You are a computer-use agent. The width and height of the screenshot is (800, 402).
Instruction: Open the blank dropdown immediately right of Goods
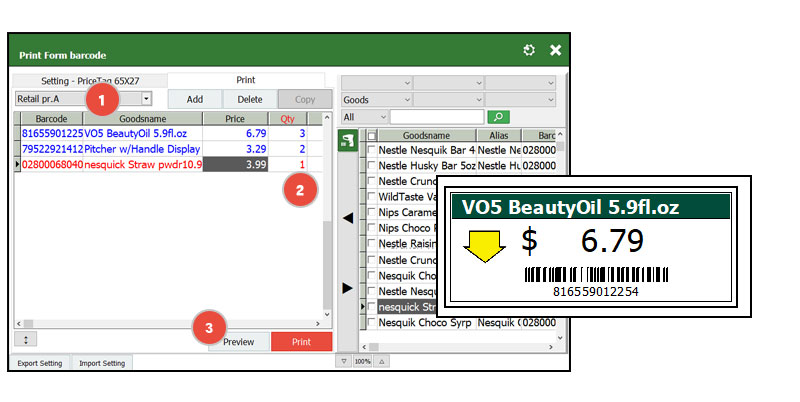(x=448, y=99)
